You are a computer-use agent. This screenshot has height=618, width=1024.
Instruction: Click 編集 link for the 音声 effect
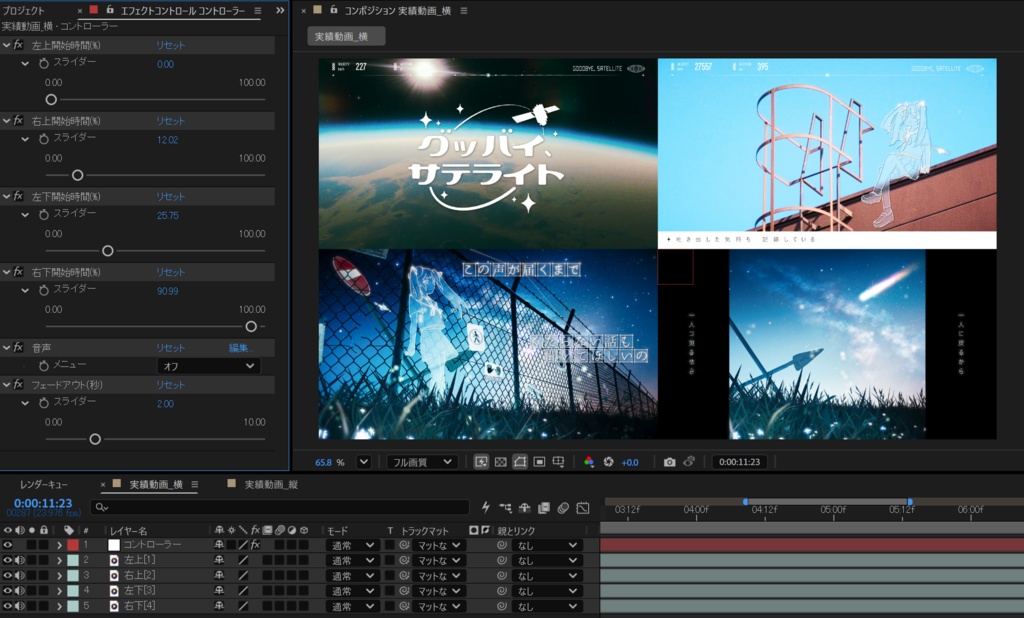click(238, 348)
